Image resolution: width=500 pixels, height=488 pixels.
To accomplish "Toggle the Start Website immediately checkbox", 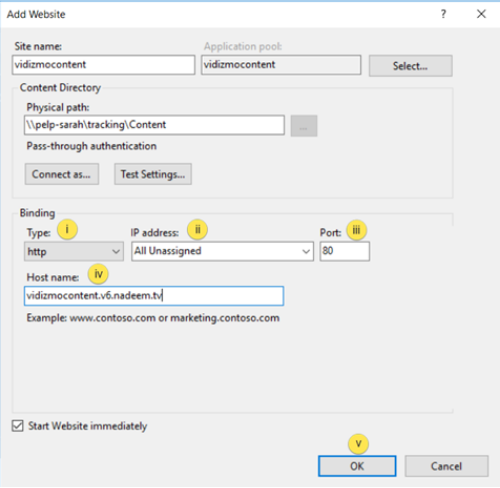I will (18, 426).
